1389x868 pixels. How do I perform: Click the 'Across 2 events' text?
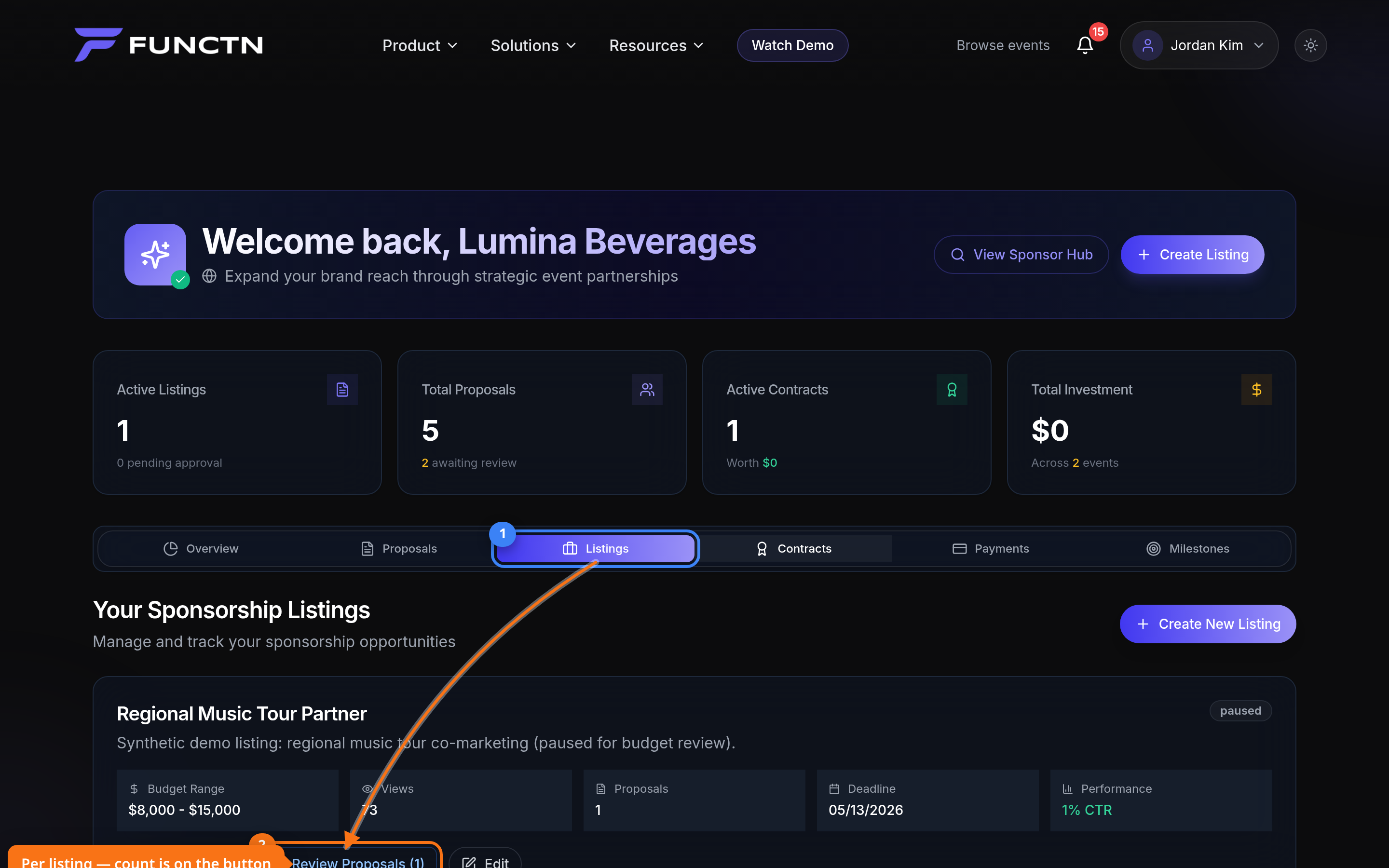pyautogui.click(x=1075, y=463)
